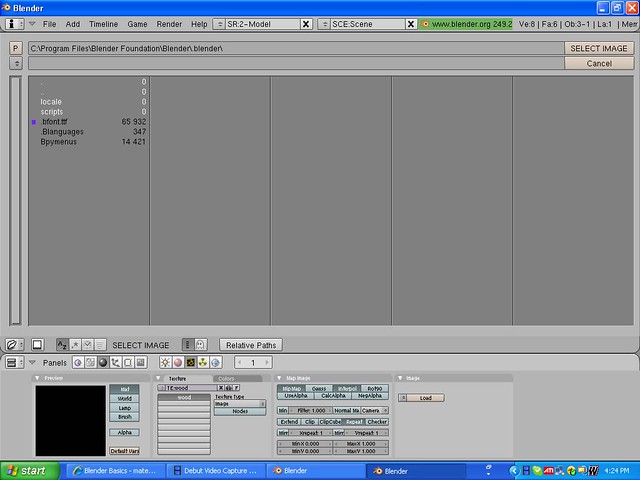Collapse the Panels header menu arrow
This screenshot has width=640, height=480.
click(32, 362)
